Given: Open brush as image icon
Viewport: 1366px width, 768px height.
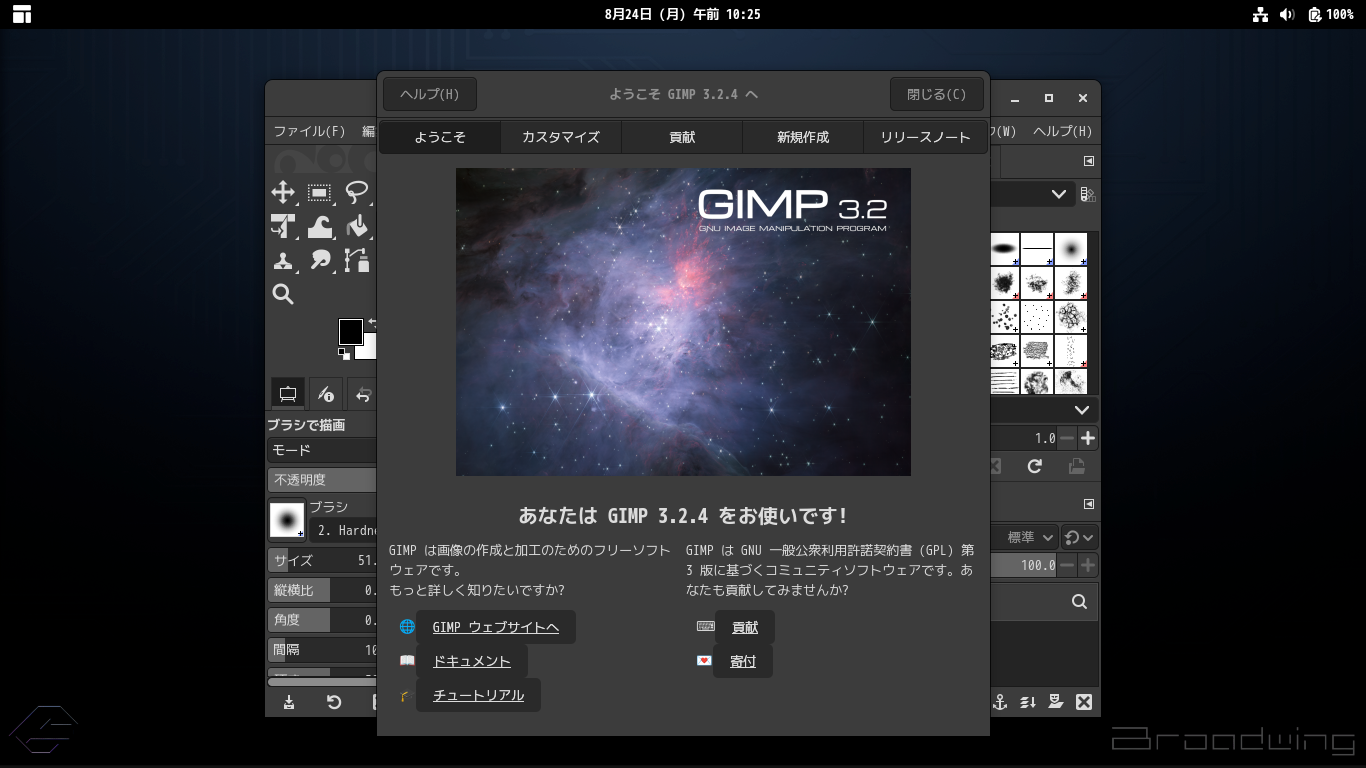Looking at the screenshot, I should point(1076,466).
